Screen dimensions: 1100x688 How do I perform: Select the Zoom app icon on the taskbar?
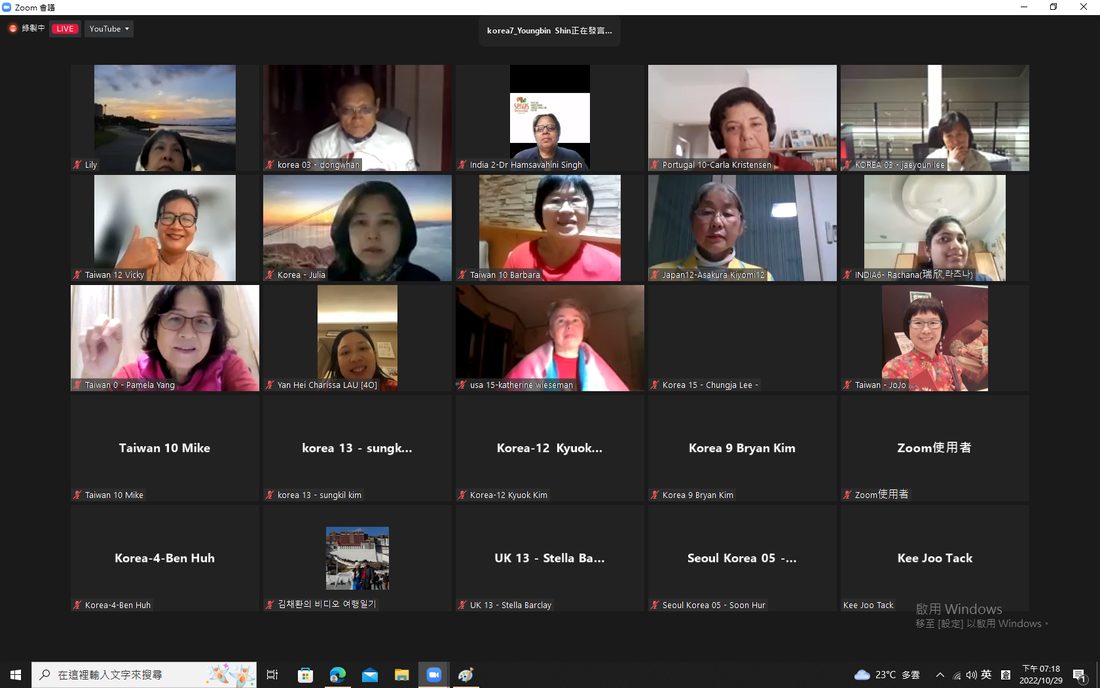[x=434, y=675]
